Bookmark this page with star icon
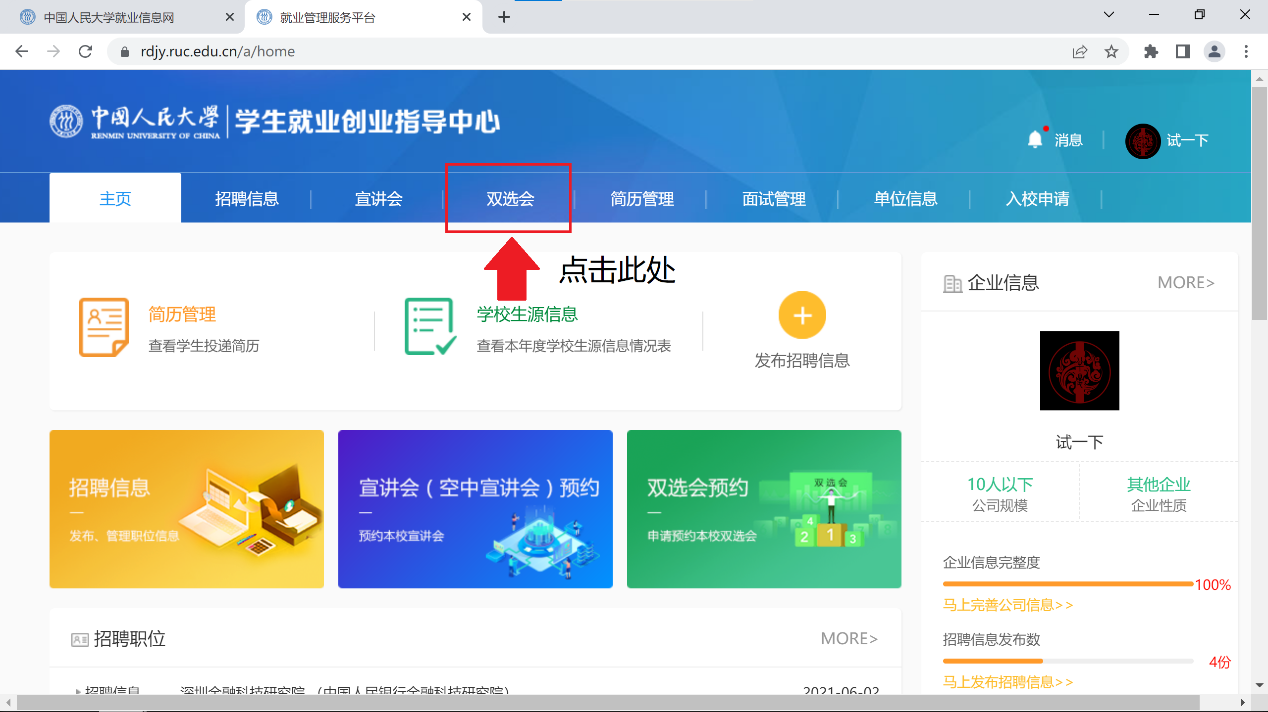The width and height of the screenshot is (1268, 712). [1111, 51]
